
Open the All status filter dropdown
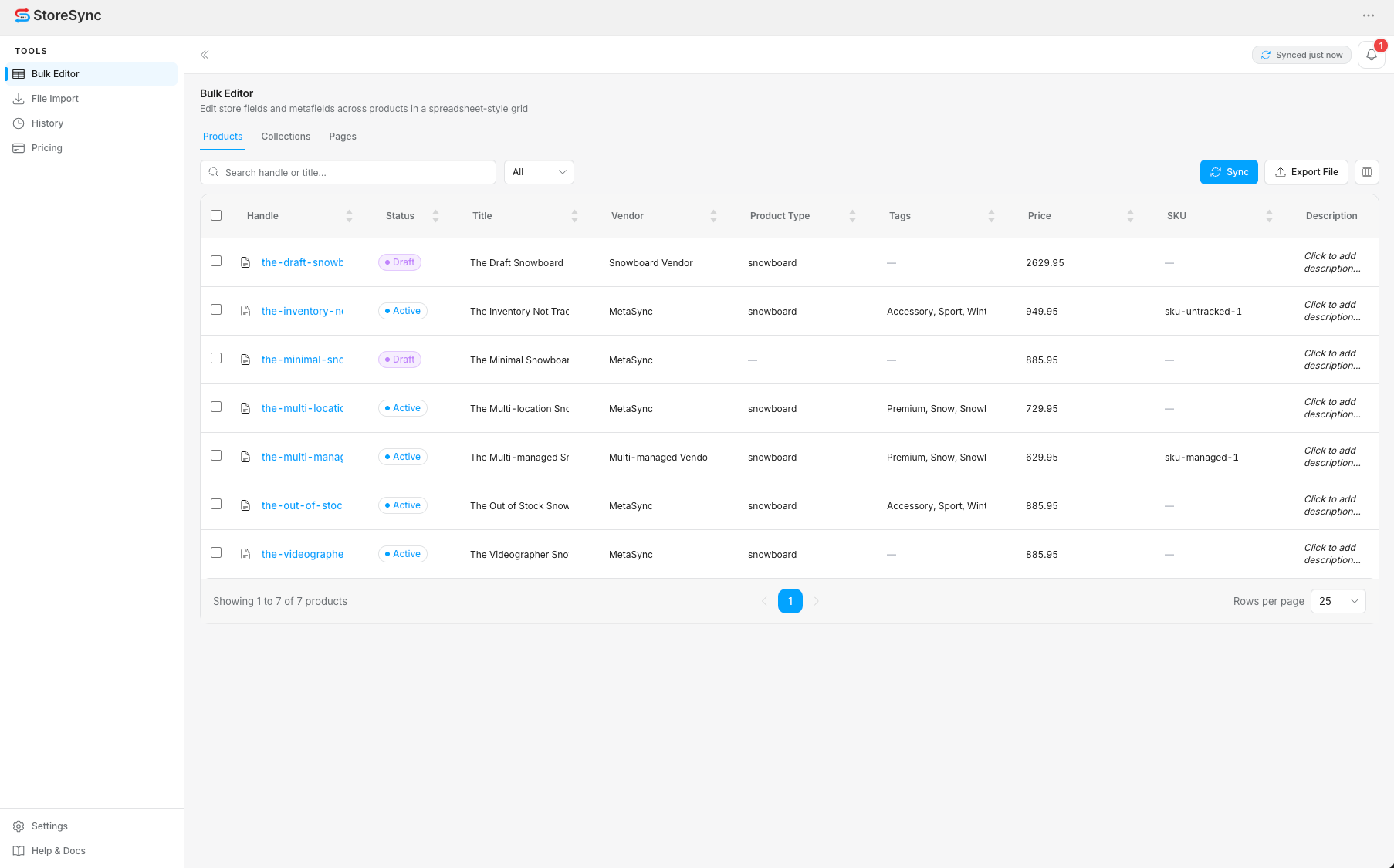tap(539, 172)
